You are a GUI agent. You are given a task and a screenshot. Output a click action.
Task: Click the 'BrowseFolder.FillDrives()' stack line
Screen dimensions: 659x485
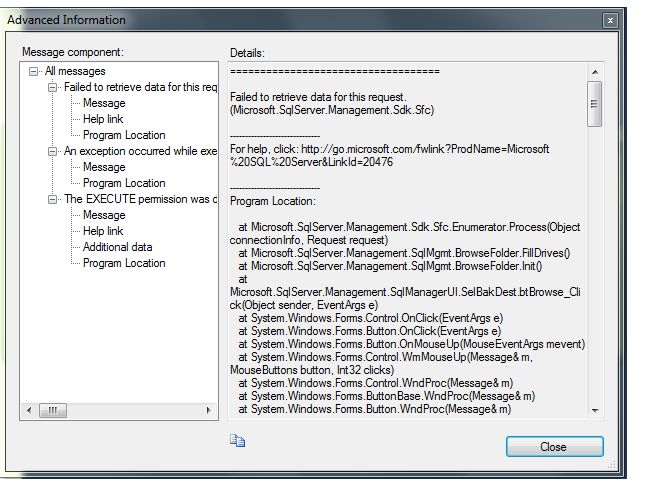click(404, 253)
